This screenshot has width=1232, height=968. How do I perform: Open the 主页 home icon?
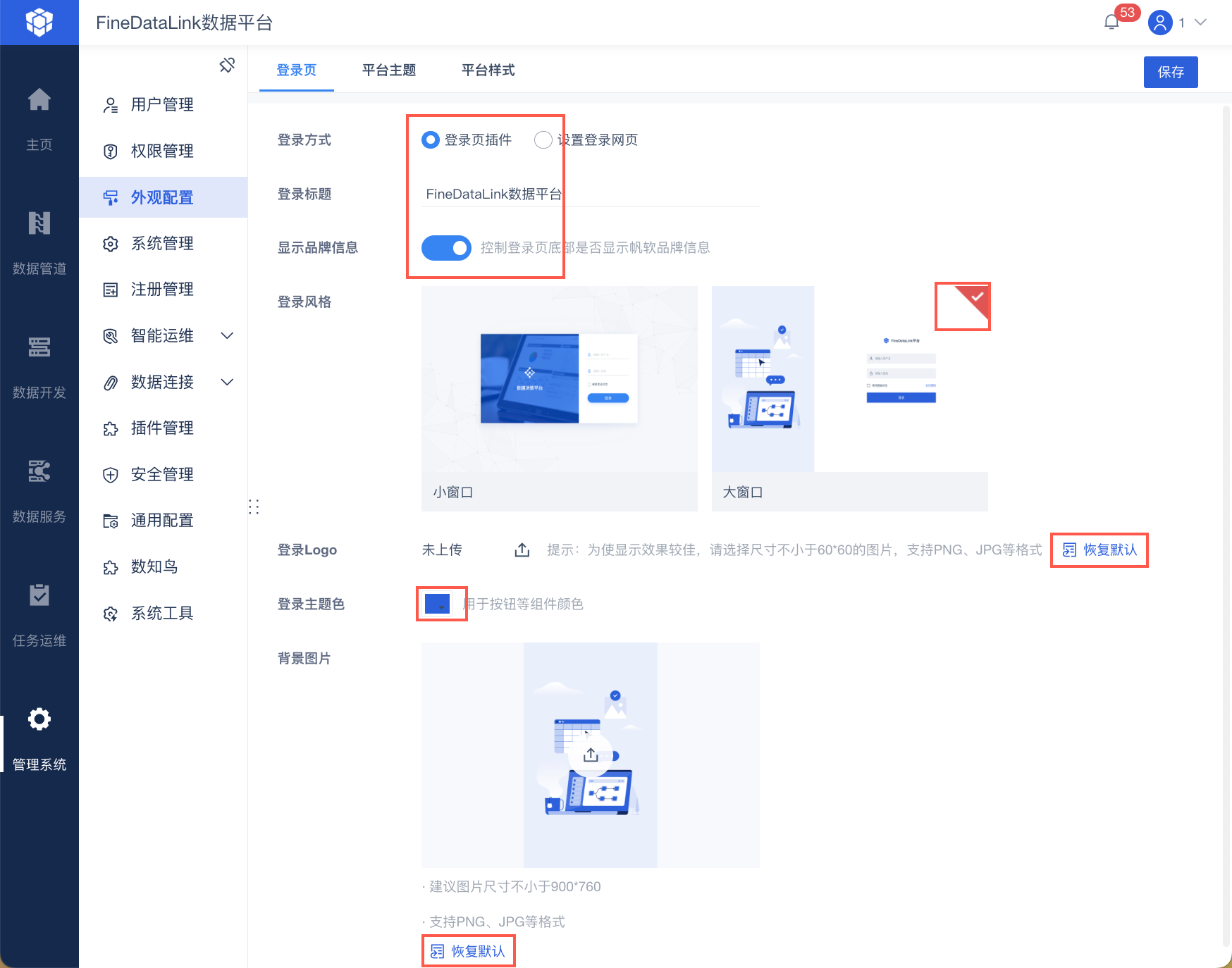pos(39,100)
